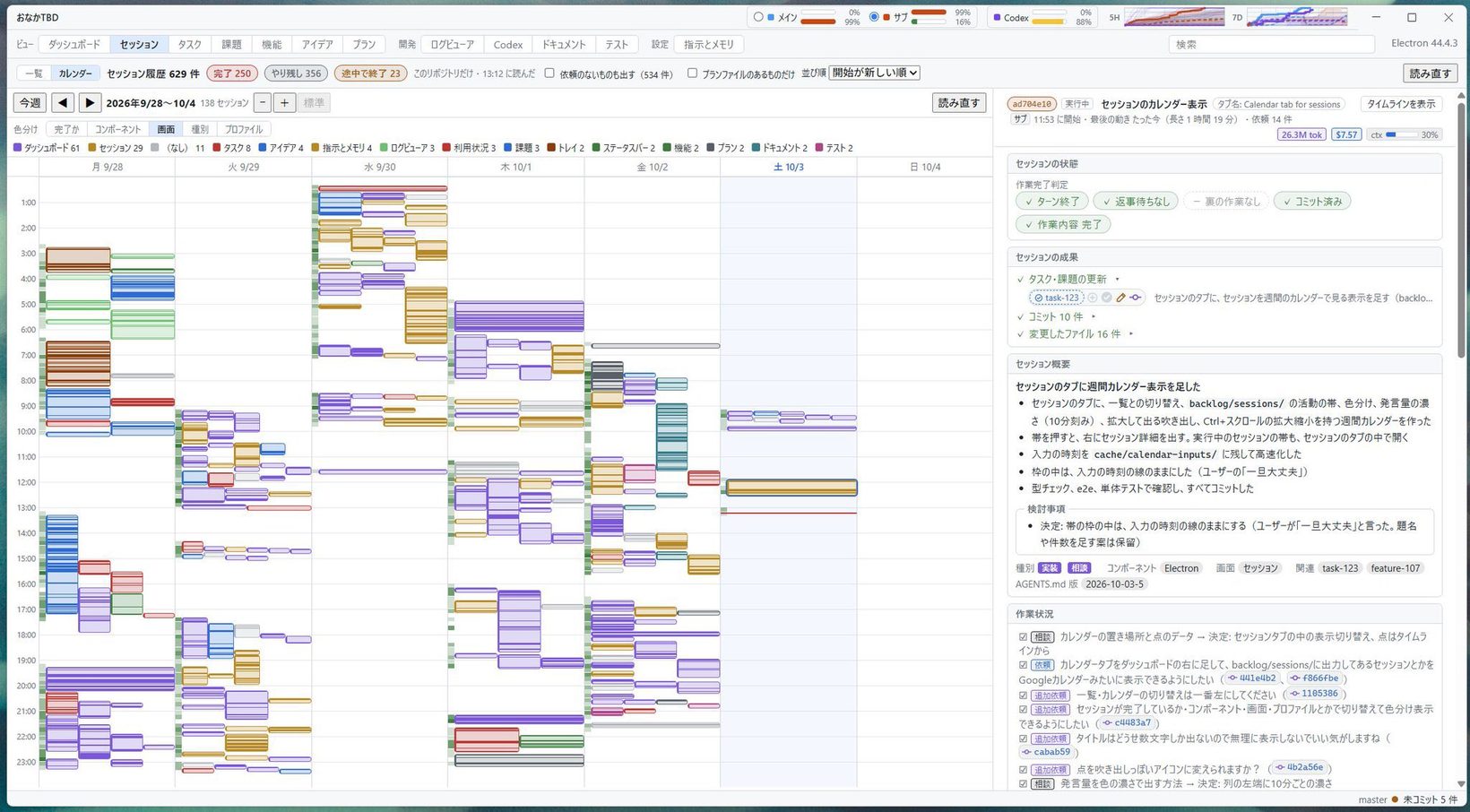Go to the next week with the right arrow
1470x812 pixels.
tap(90, 103)
